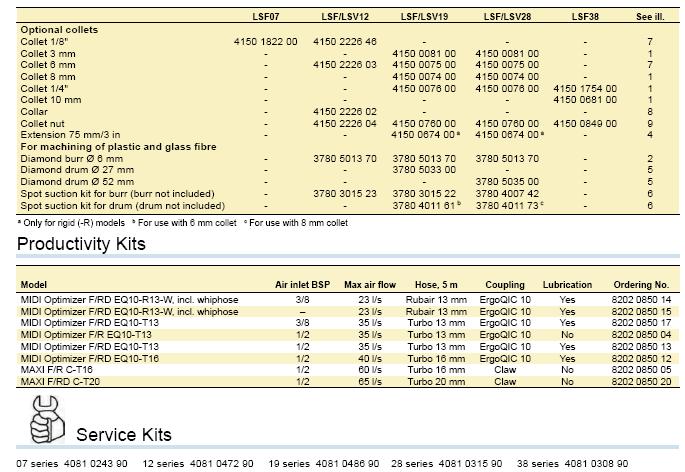The height and width of the screenshot is (472, 685).
Task: Select part number '3780 3015 23'
Action: (x=345, y=194)
